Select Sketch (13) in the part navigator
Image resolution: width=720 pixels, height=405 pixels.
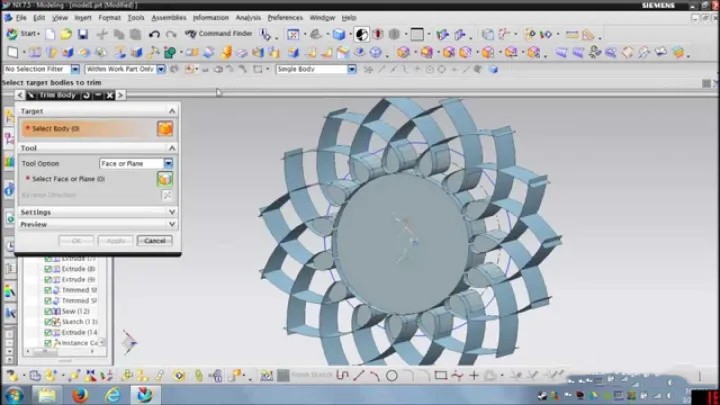(79, 322)
